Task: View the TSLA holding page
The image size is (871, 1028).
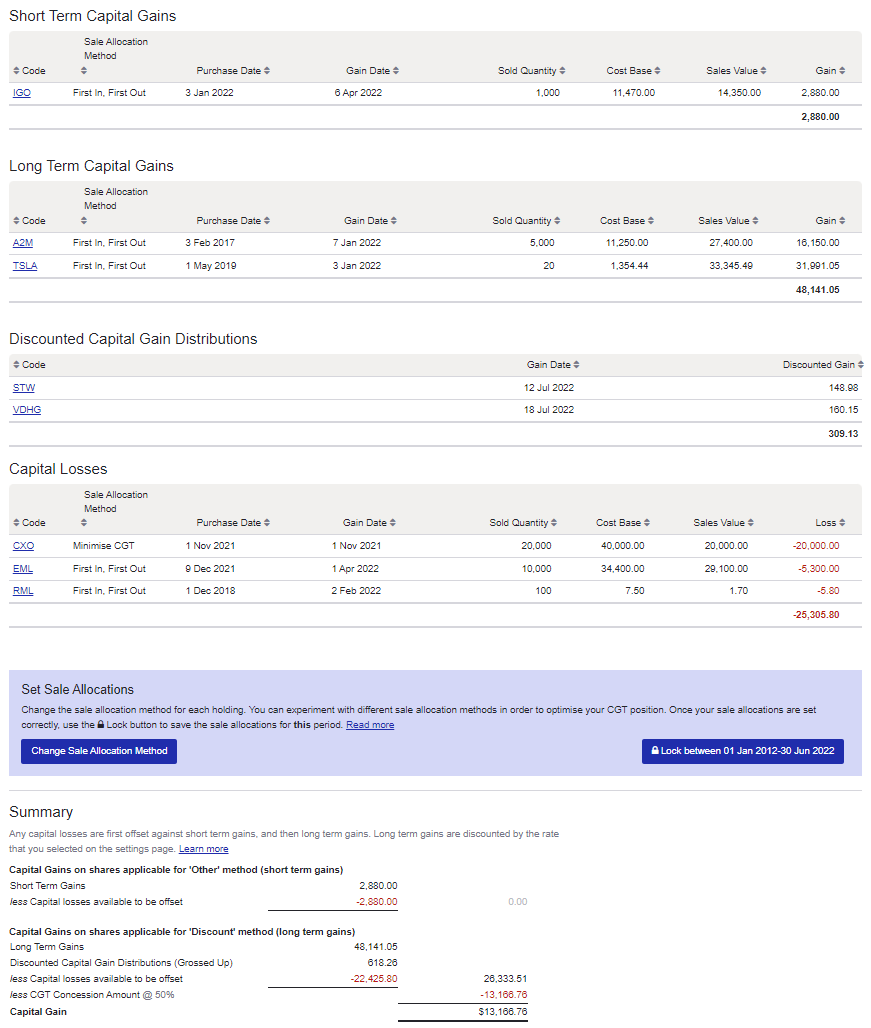Action: [x=24, y=265]
